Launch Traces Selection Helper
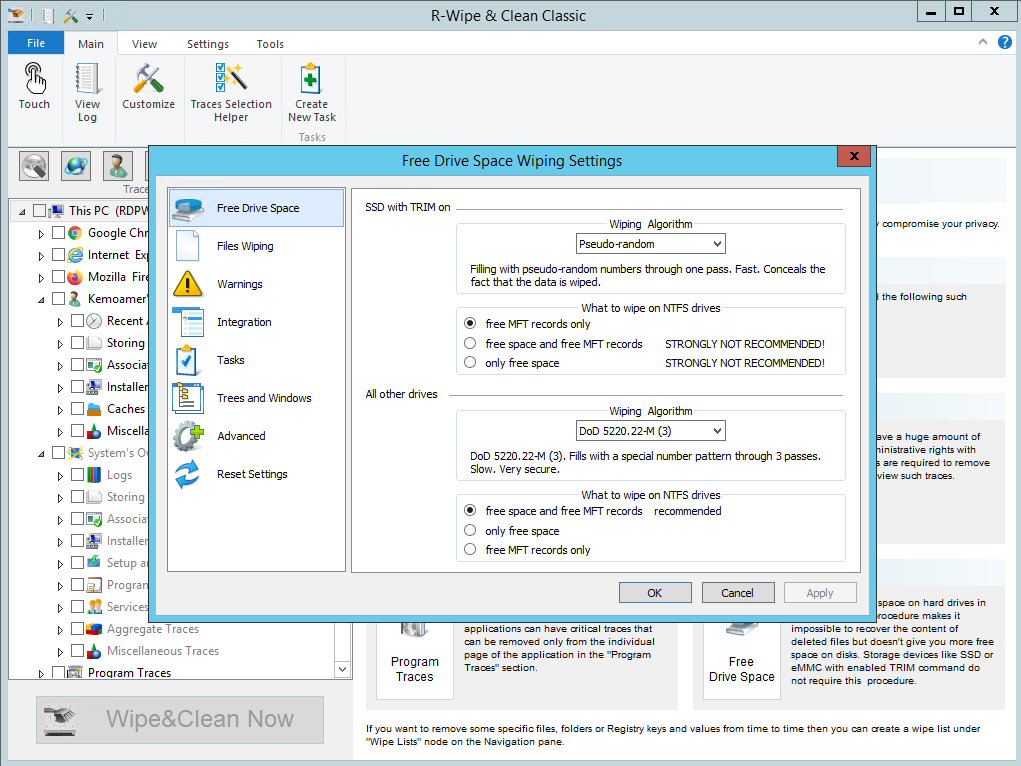The height and width of the screenshot is (766, 1021). click(x=231, y=92)
